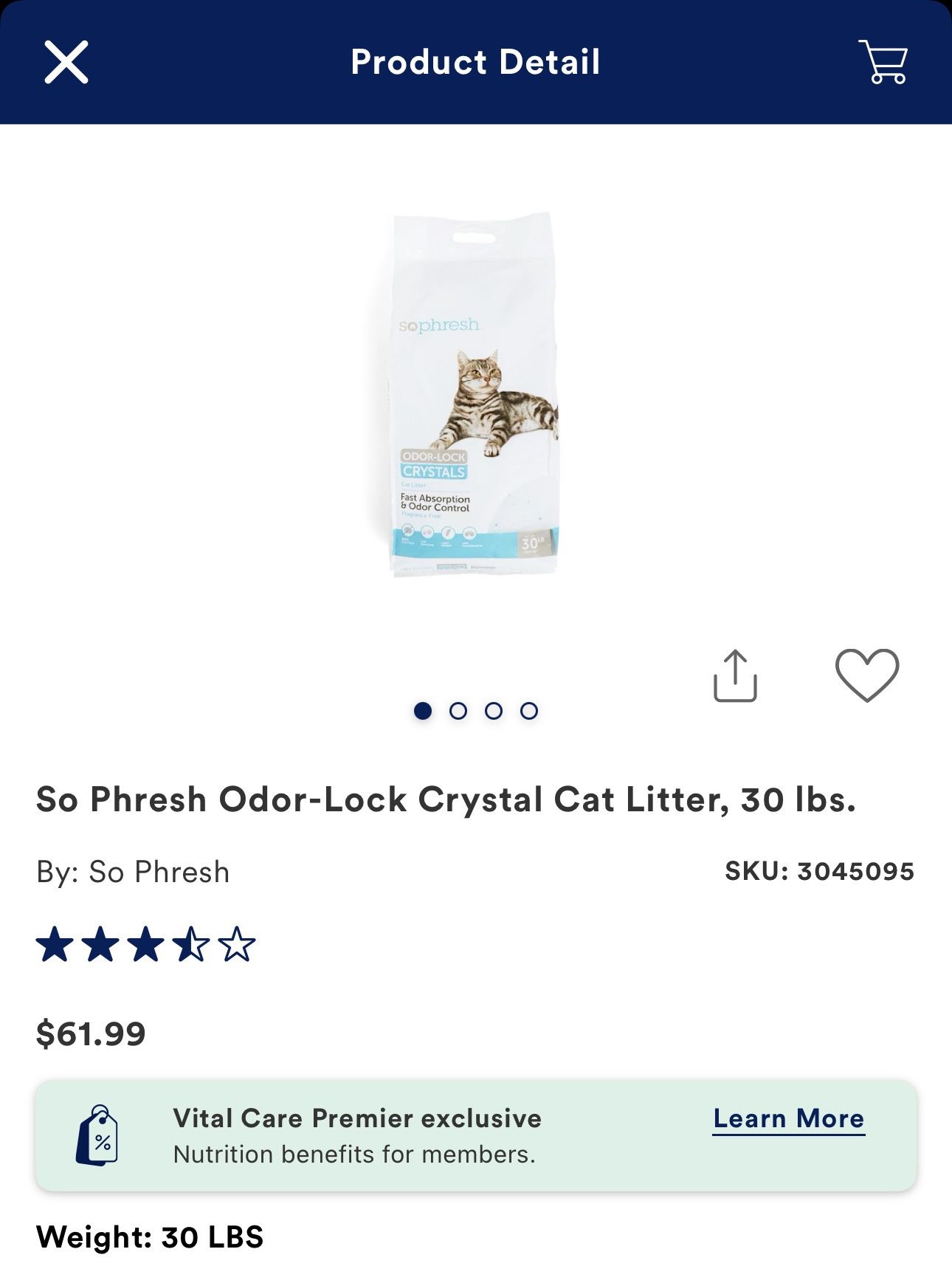Click the Learn More link
952x1266 pixels.
click(788, 1118)
